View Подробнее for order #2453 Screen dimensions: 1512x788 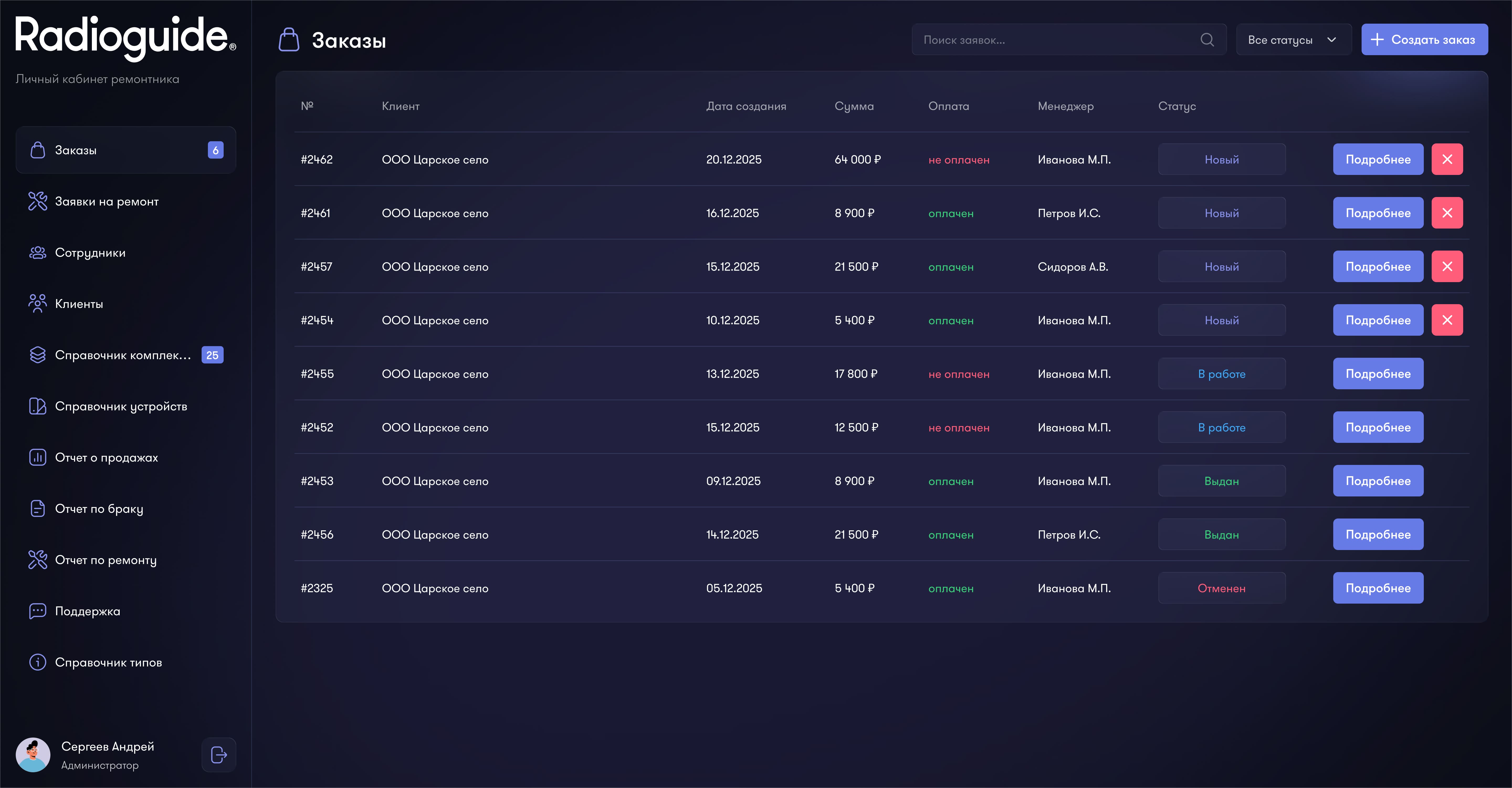(1378, 481)
